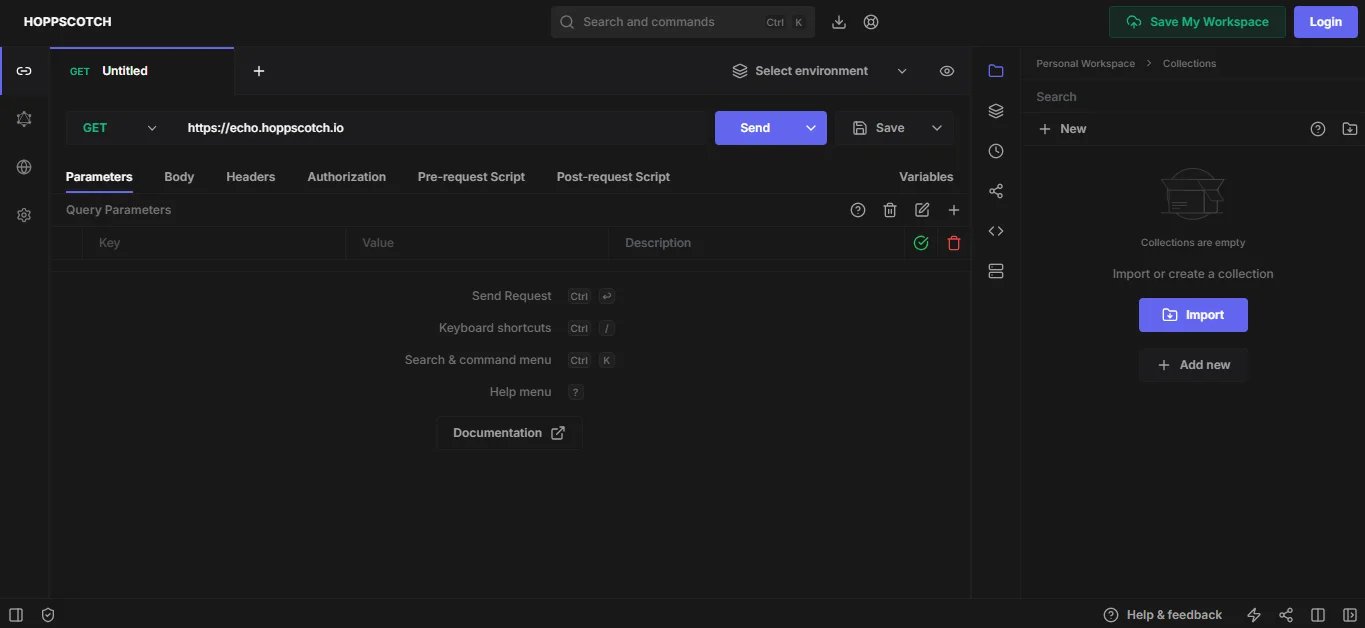Open the Mock servers icon panel
This screenshot has width=1365, height=628.
pyautogui.click(x=995, y=271)
